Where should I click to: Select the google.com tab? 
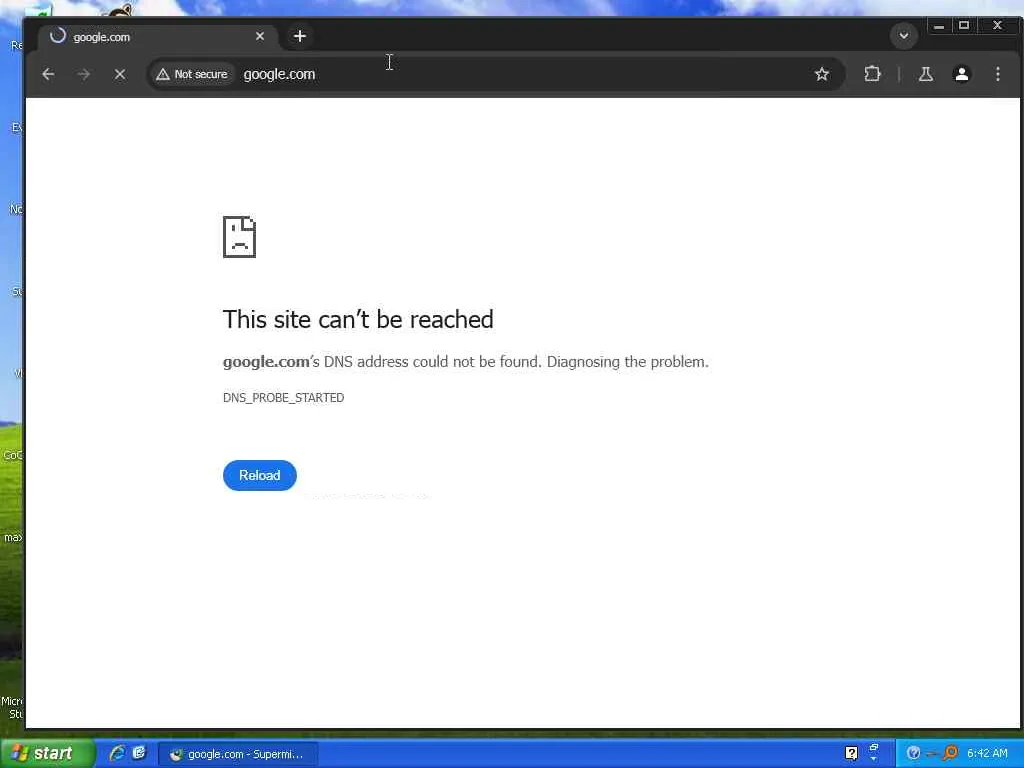[158, 37]
